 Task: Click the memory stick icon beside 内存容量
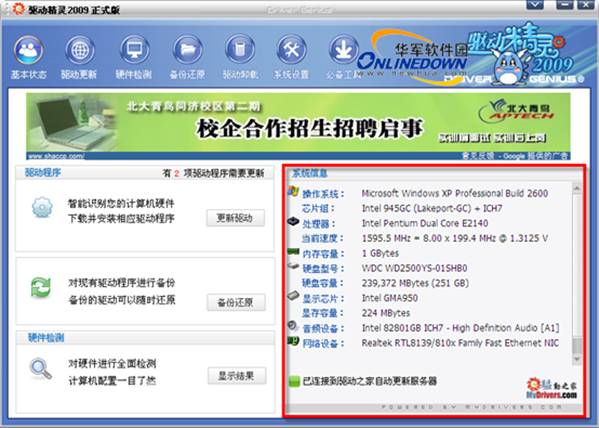pos(293,251)
